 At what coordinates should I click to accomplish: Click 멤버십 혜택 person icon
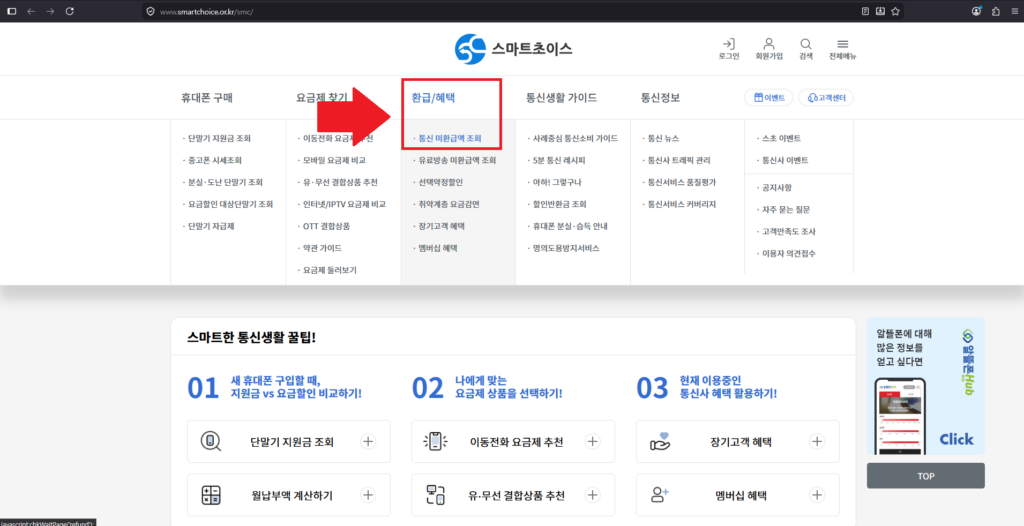pos(660,495)
